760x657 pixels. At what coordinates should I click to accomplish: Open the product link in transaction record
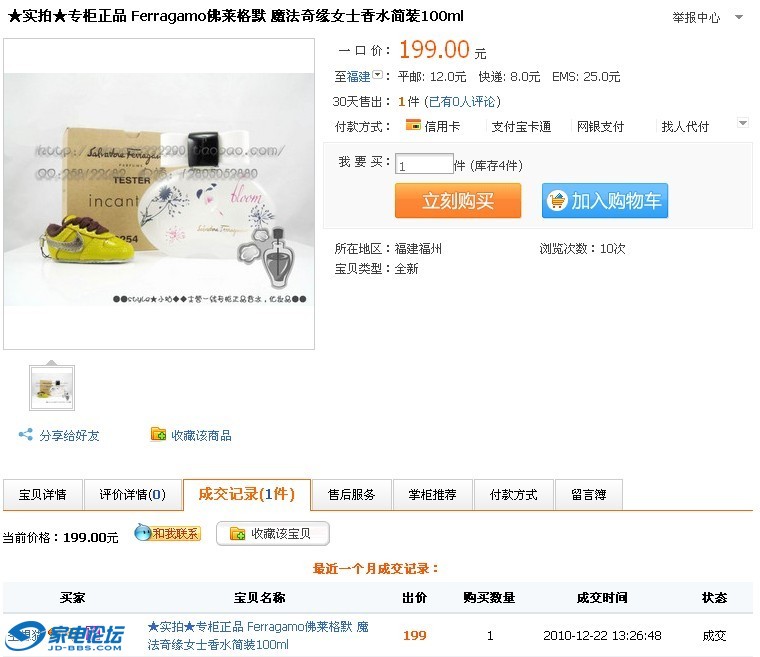click(258, 635)
